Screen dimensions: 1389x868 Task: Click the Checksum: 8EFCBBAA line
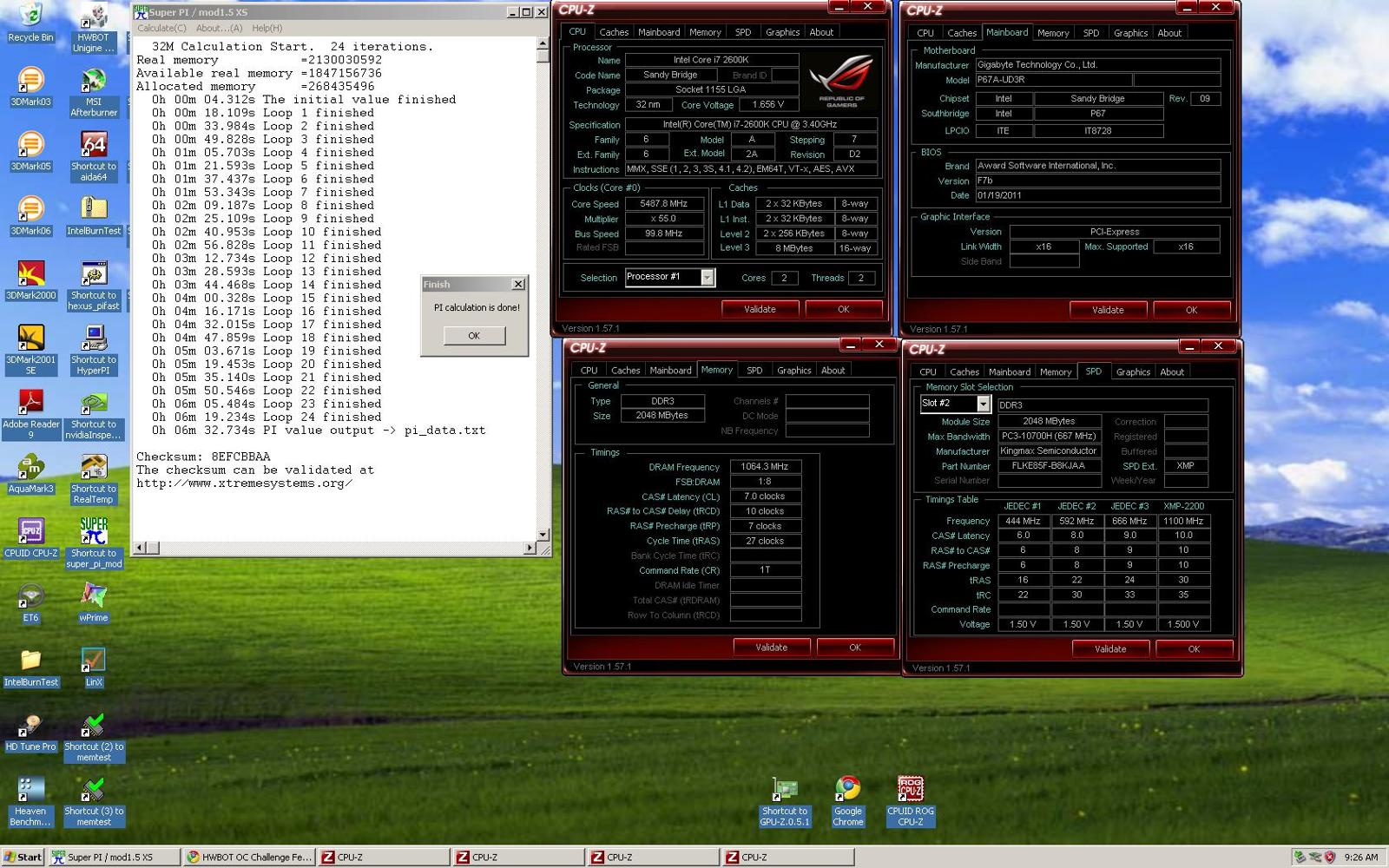pos(203,457)
